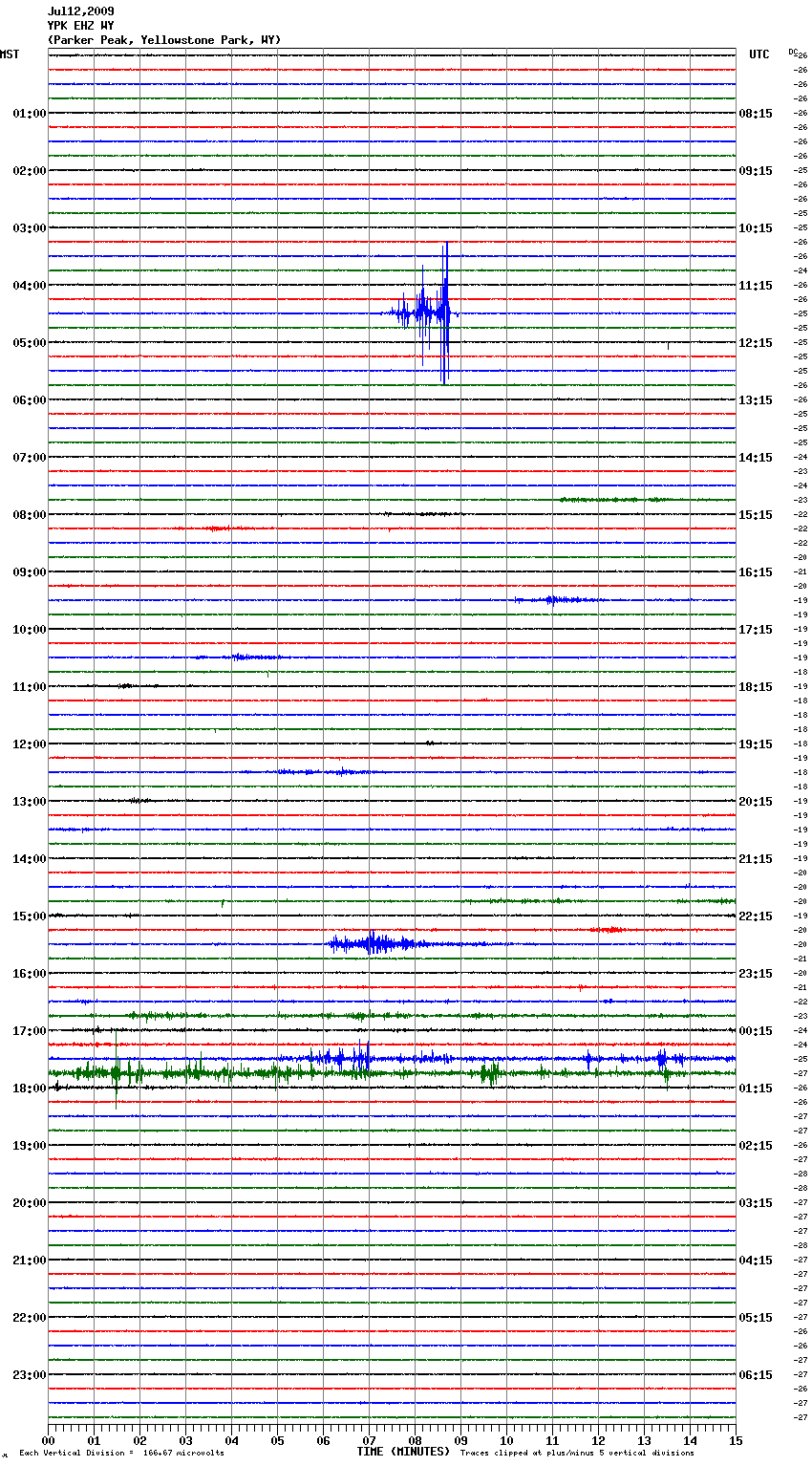This screenshot has width=812, height=1466.
Task: Click the '13:00' MST hour label
Action: point(30,802)
